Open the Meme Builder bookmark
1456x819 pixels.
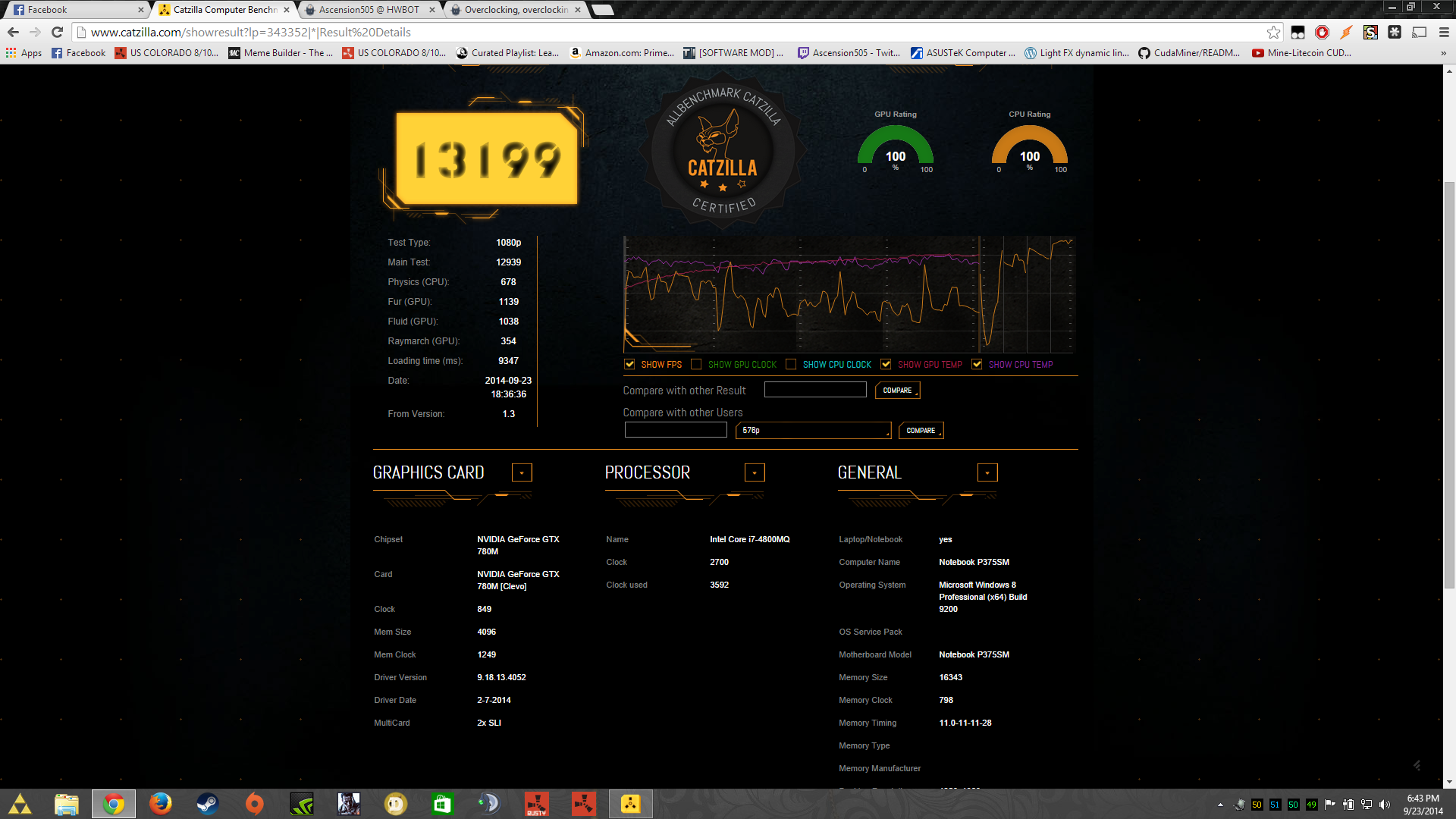click(281, 52)
